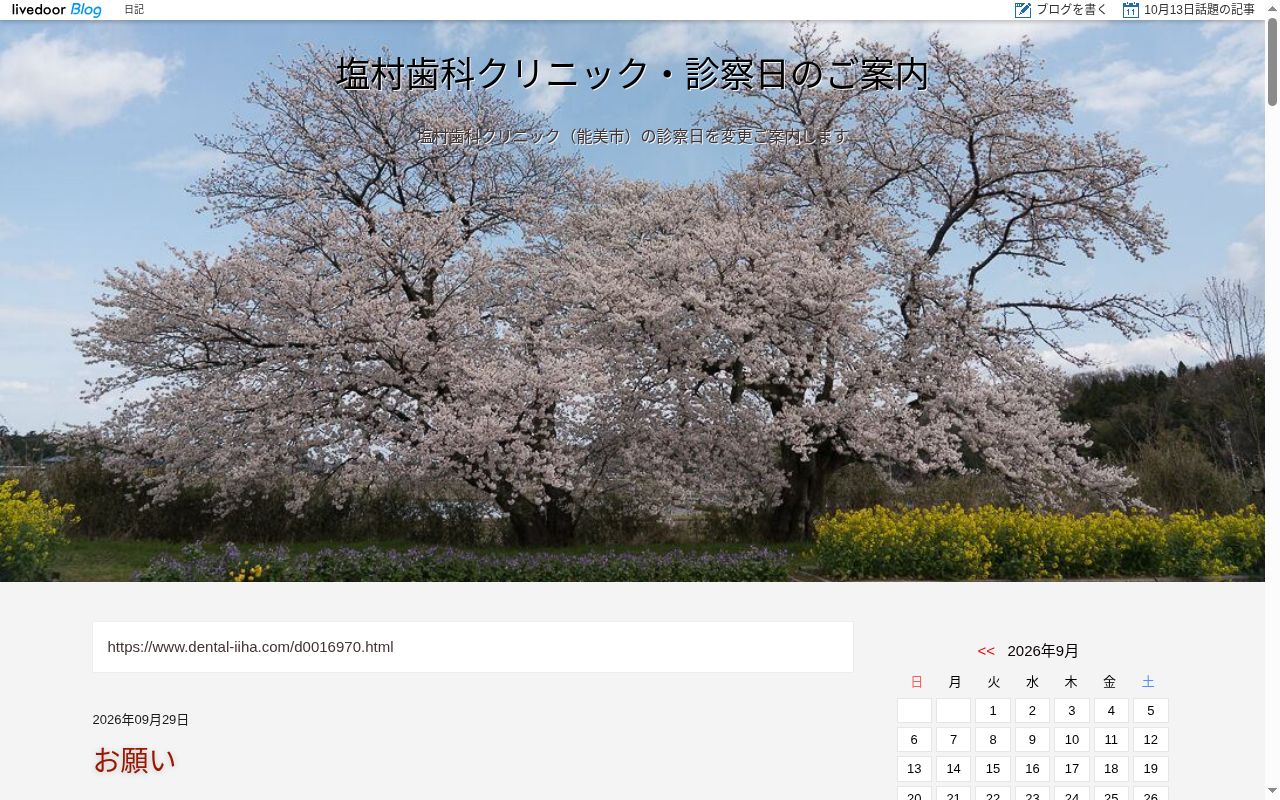Screen dimensions: 1280x800
Task: Click the 金 weekday header
Action: (1109, 682)
